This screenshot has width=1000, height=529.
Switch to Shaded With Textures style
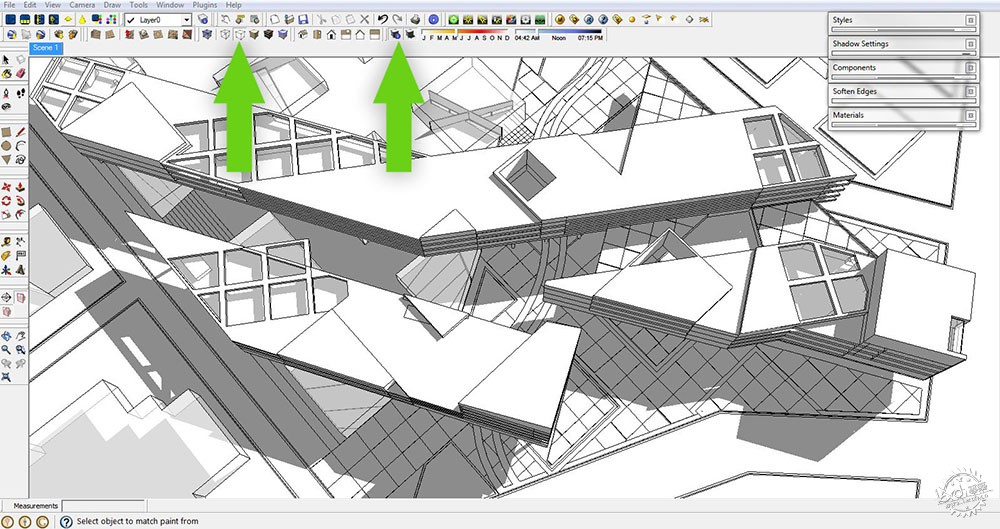click(x=268, y=34)
